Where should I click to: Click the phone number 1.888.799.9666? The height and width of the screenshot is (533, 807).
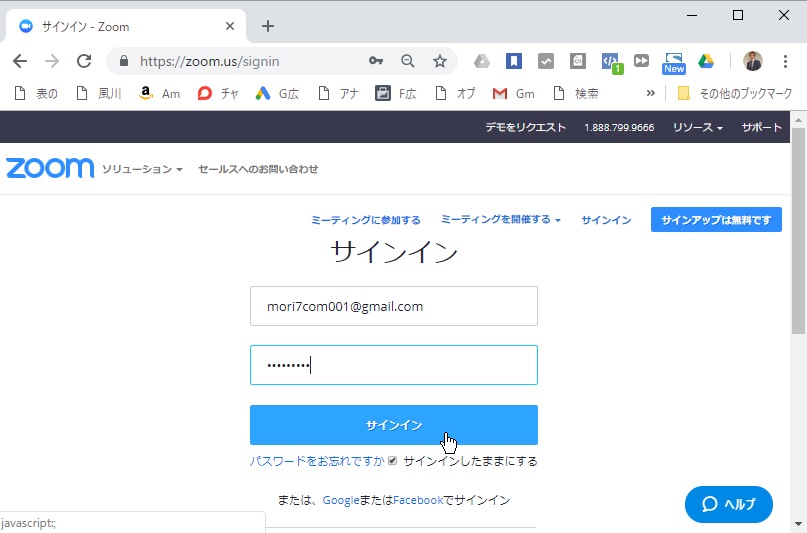point(619,128)
